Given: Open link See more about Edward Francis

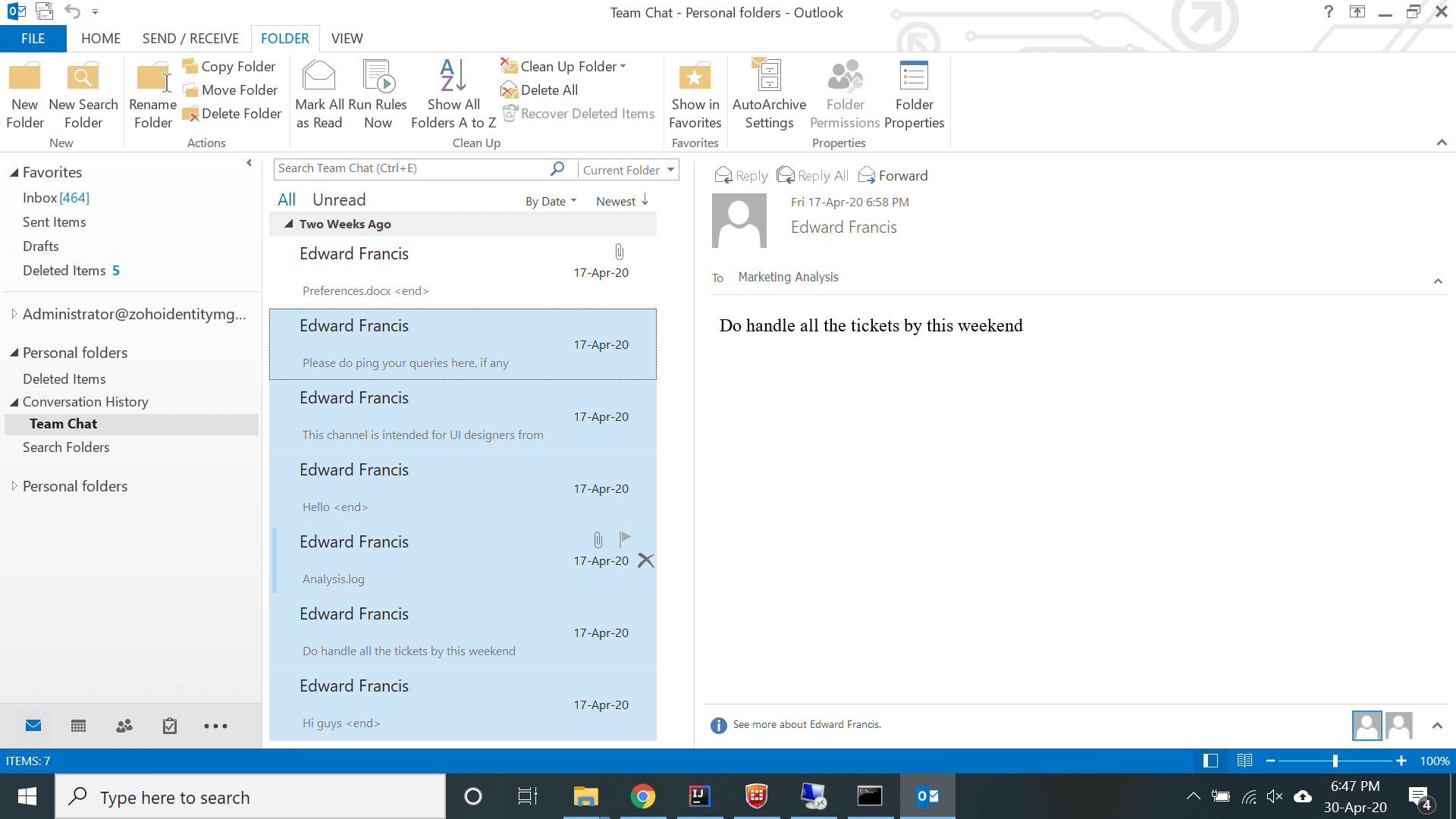Looking at the screenshot, I should point(806,724).
